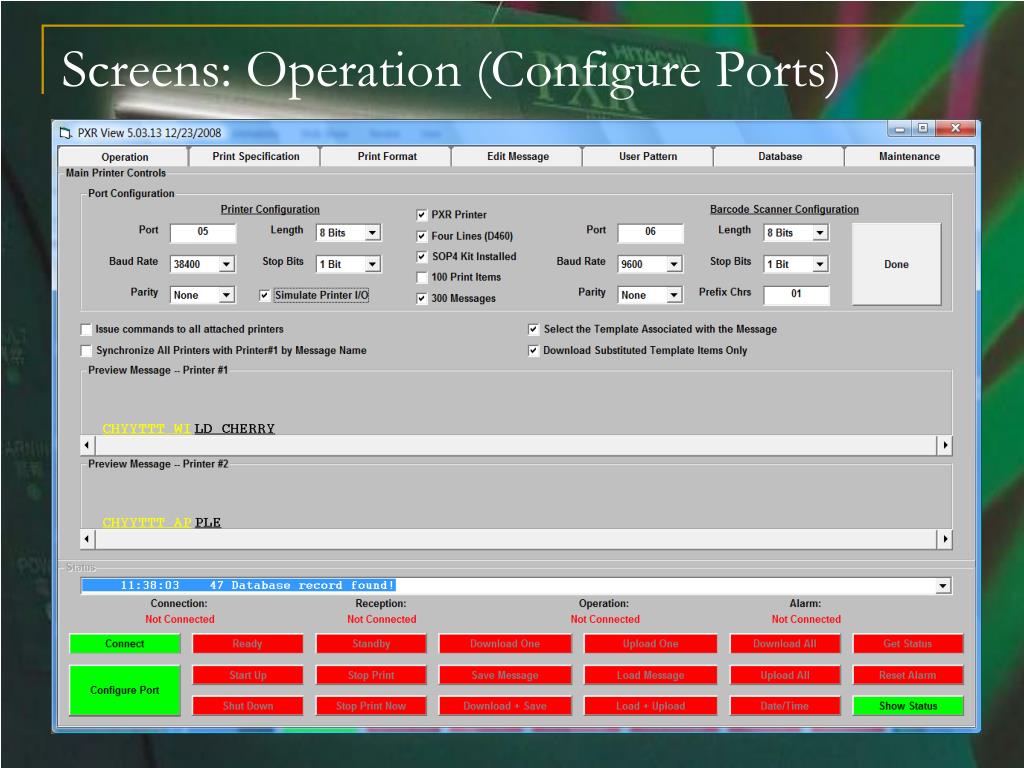Click the Download One button
Screen dimensions: 1024x768
pyautogui.click(x=505, y=644)
